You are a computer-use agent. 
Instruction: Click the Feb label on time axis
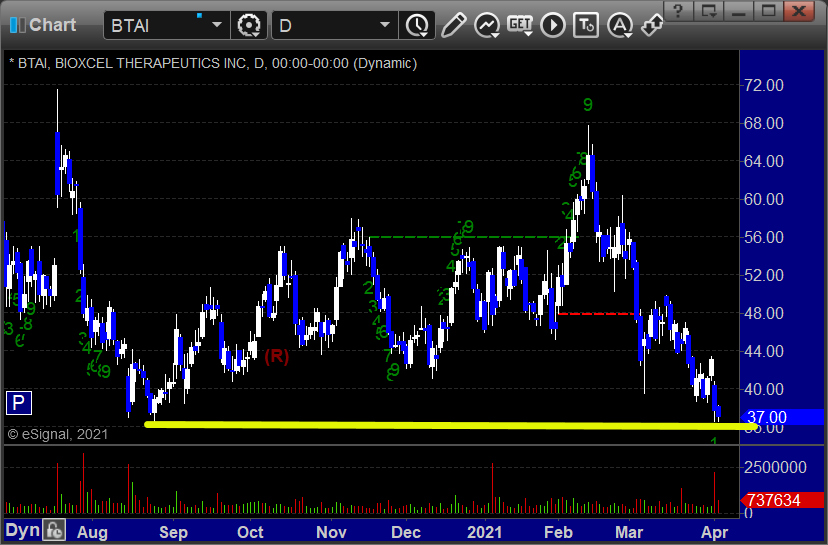[x=558, y=532]
